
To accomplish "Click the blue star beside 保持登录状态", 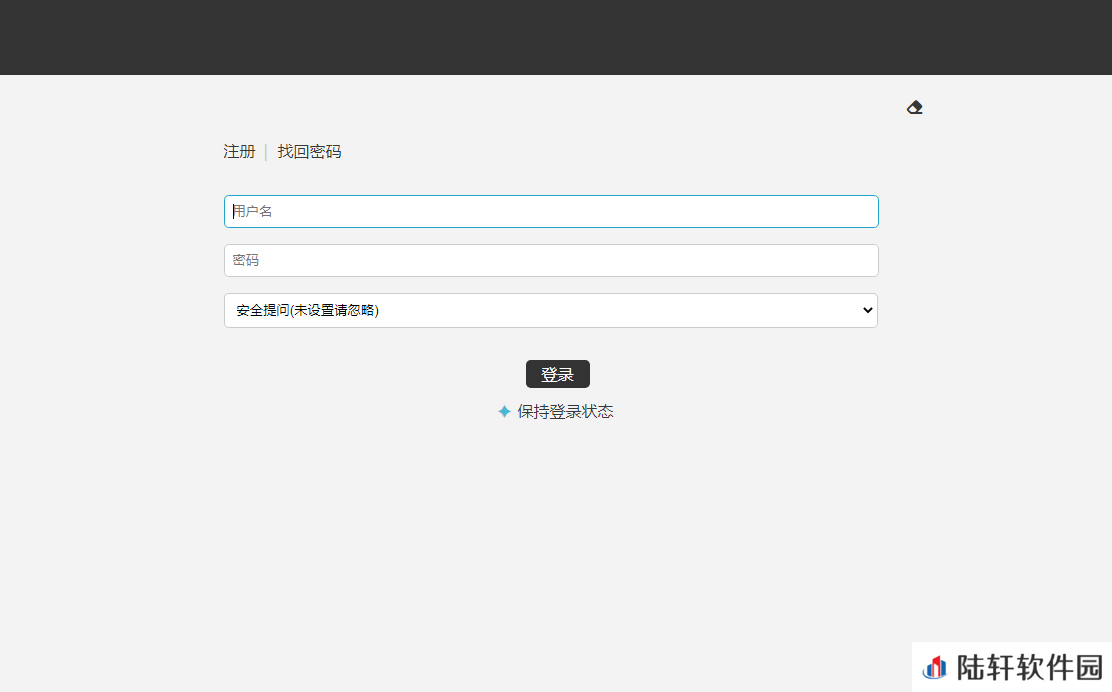I will pos(504,412).
